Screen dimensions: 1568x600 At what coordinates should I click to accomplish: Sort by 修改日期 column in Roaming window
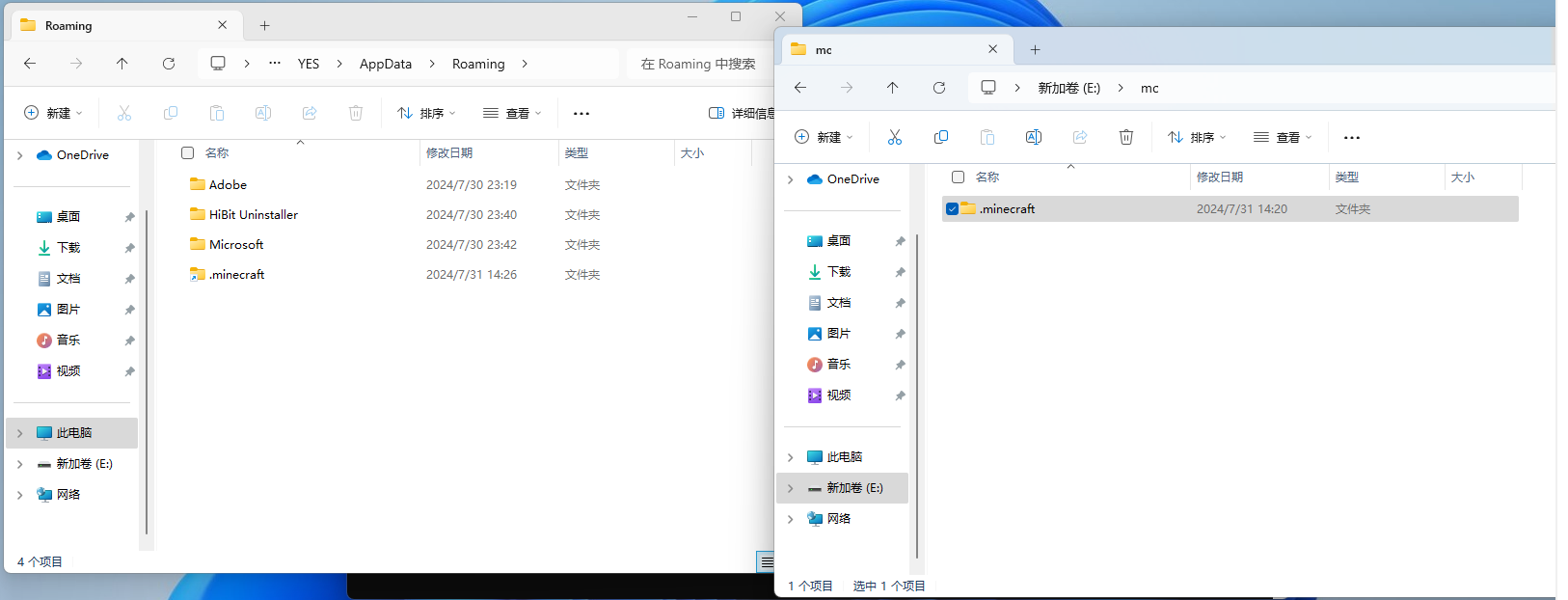[489, 152]
